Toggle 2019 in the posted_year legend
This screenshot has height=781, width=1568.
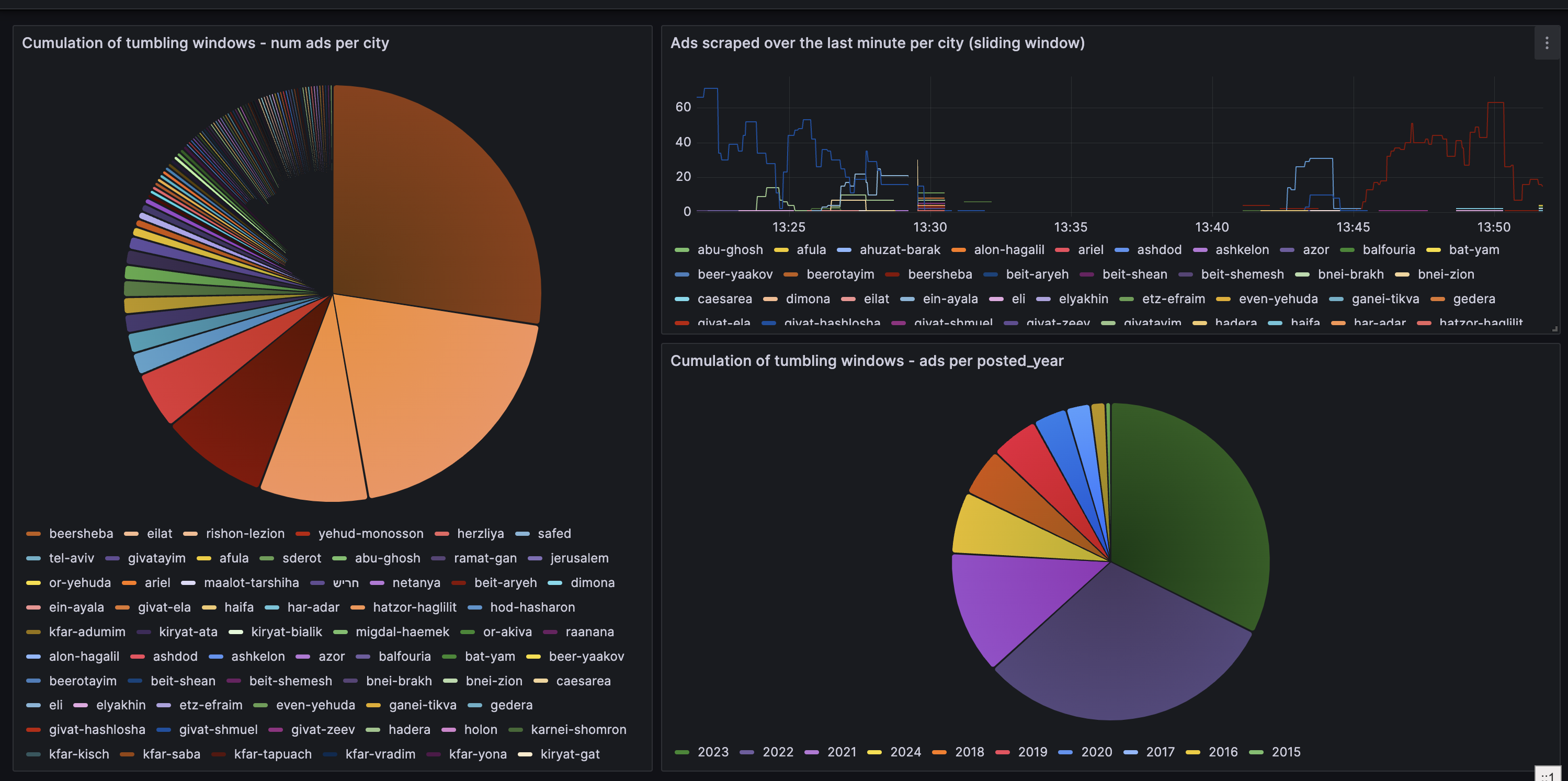[1032, 752]
